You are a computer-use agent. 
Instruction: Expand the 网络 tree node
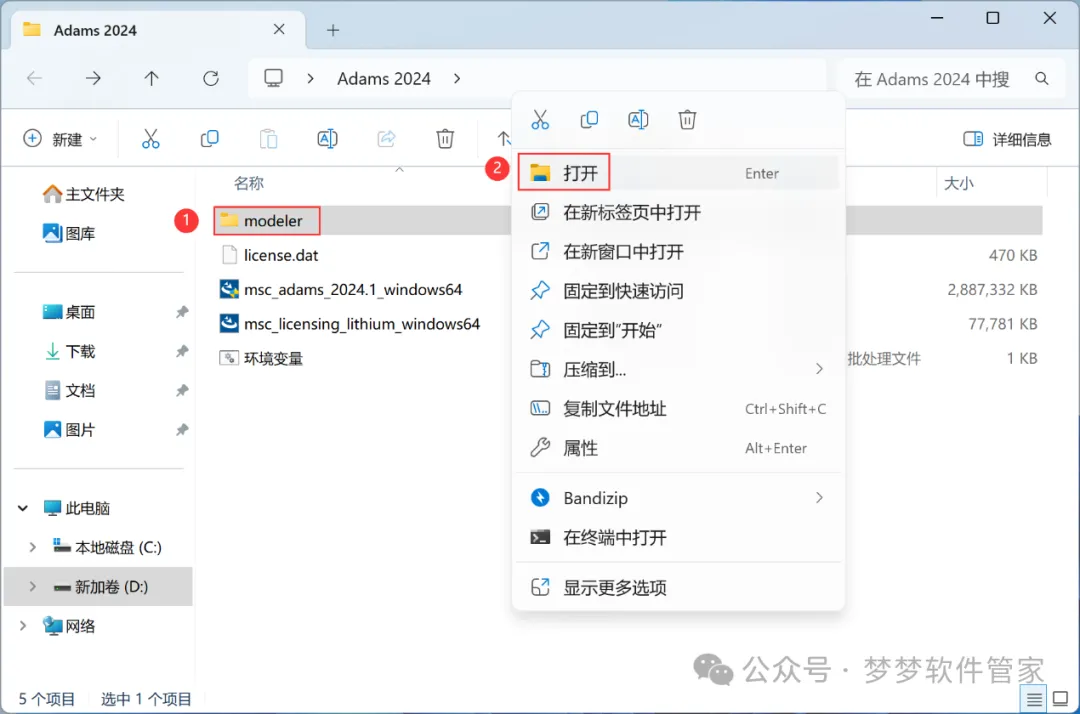point(23,626)
